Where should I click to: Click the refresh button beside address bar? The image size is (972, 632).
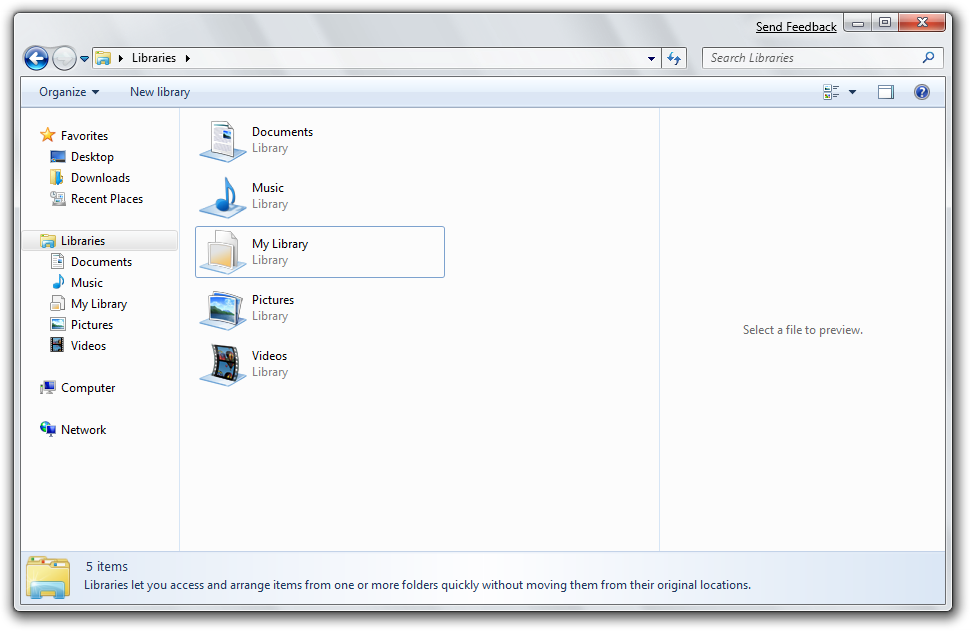(x=675, y=58)
